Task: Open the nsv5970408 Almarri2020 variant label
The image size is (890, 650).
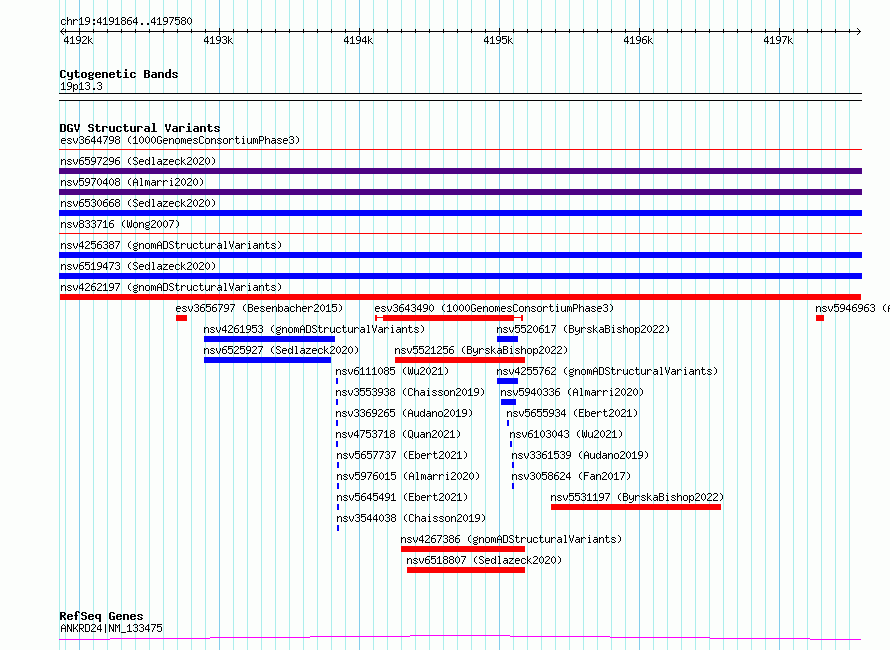Action: click(x=132, y=182)
